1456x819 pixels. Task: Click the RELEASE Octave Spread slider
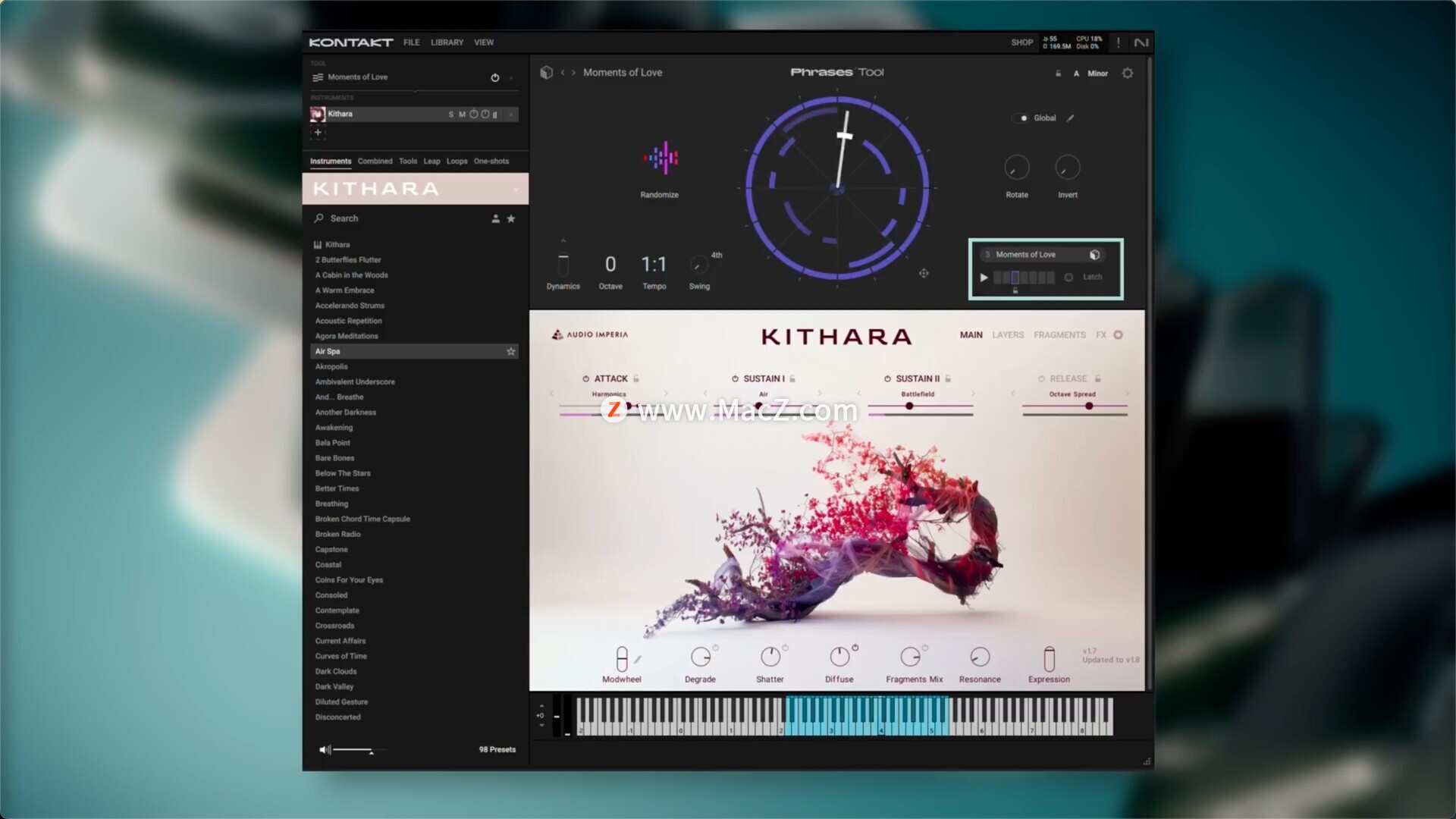click(1075, 406)
